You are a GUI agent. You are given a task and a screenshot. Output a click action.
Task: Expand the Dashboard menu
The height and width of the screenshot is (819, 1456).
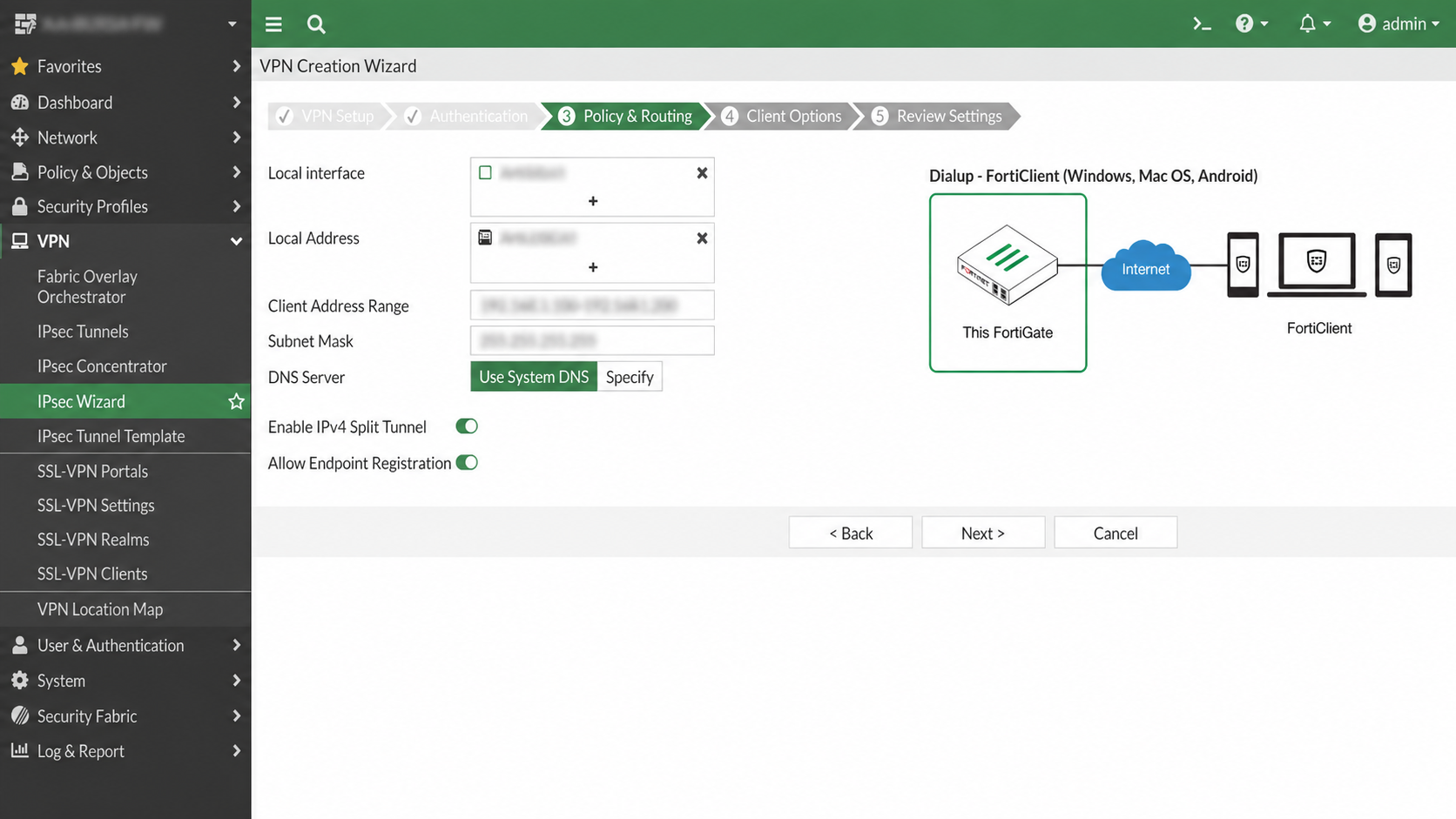click(125, 103)
